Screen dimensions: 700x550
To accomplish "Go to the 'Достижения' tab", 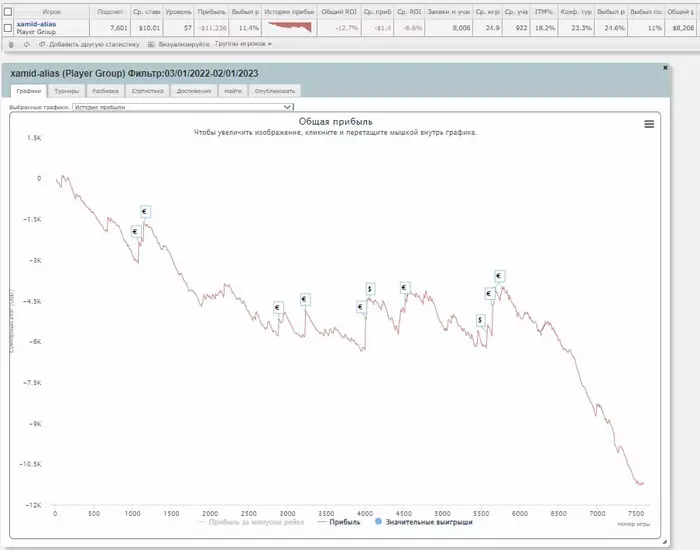I will pos(194,91).
